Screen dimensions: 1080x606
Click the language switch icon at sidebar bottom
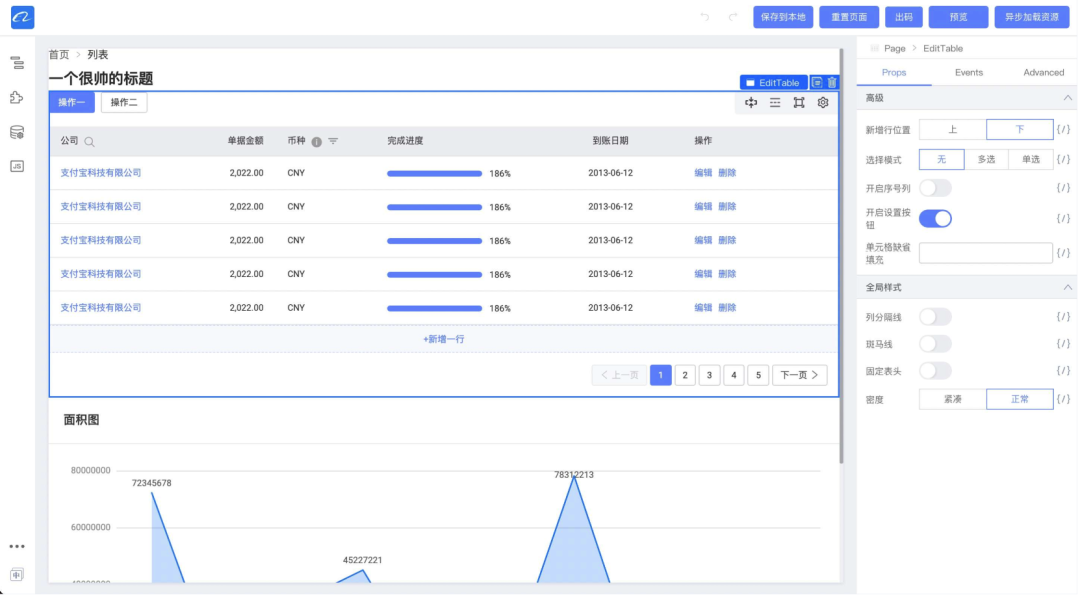(17, 575)
